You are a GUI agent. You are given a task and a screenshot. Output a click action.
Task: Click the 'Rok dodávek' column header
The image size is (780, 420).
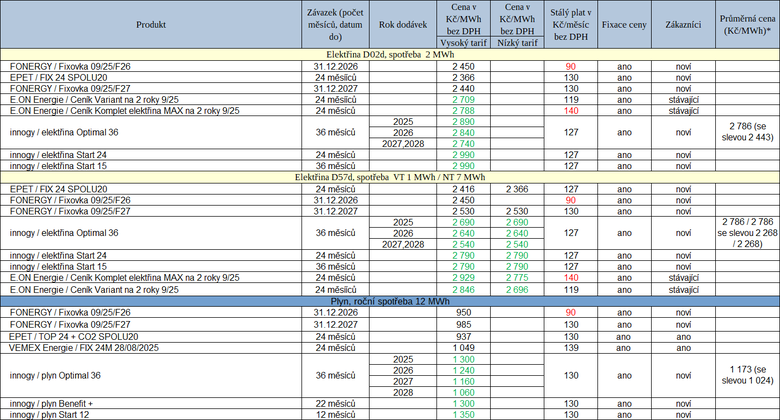pyautogui.click(x=403, y=24)
